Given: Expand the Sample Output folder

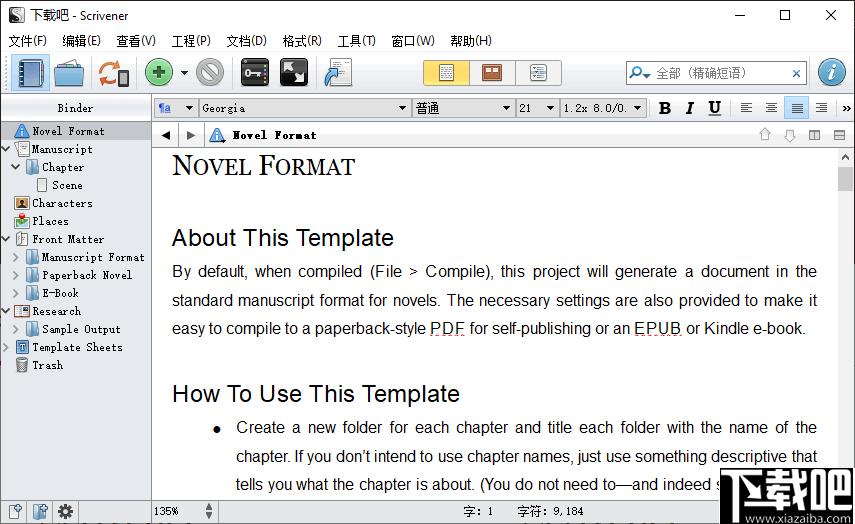Looking at the screenshot, I should pyautogui.click(x=16, y=329).
